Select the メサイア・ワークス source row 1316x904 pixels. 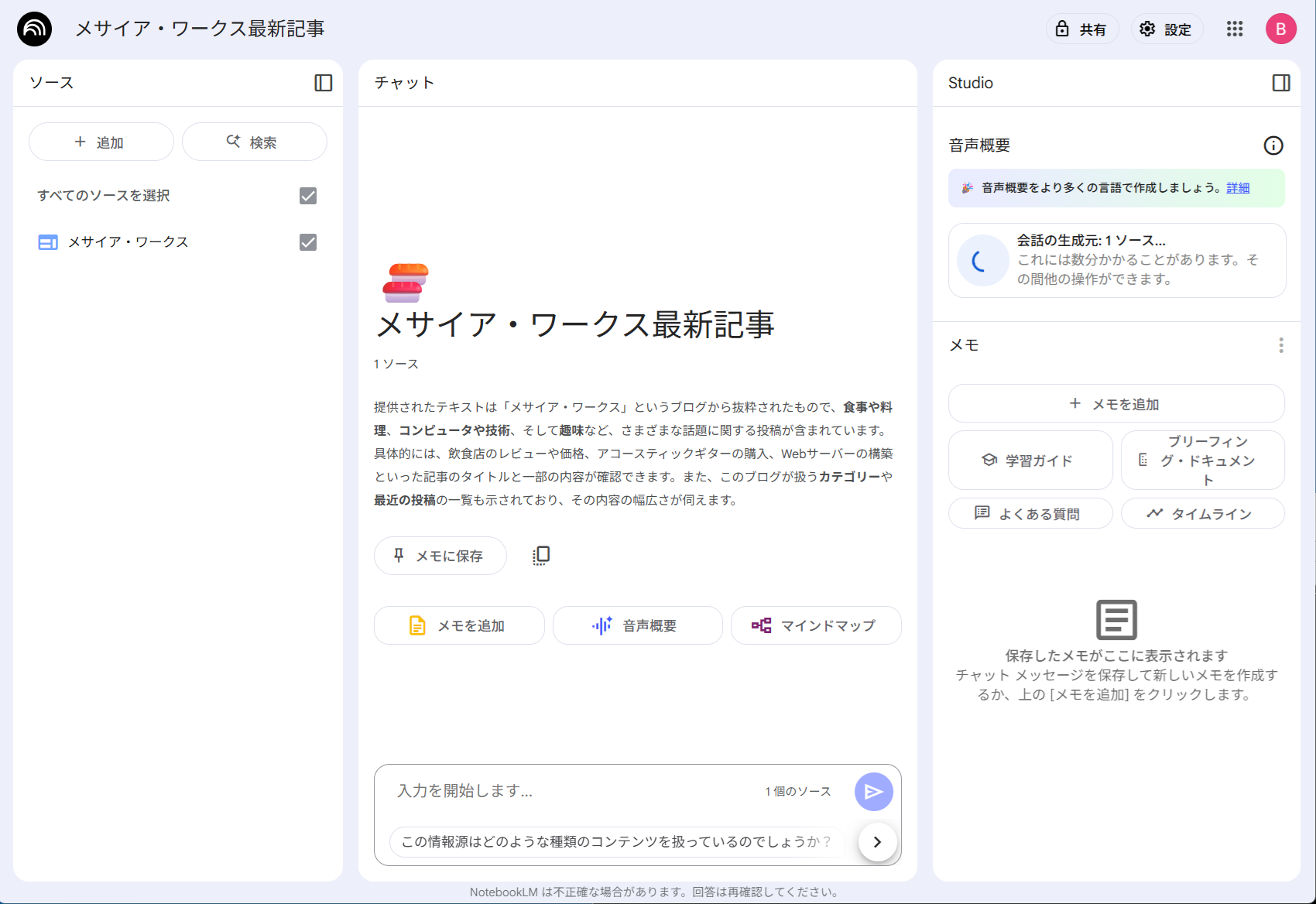coord(177,242)
